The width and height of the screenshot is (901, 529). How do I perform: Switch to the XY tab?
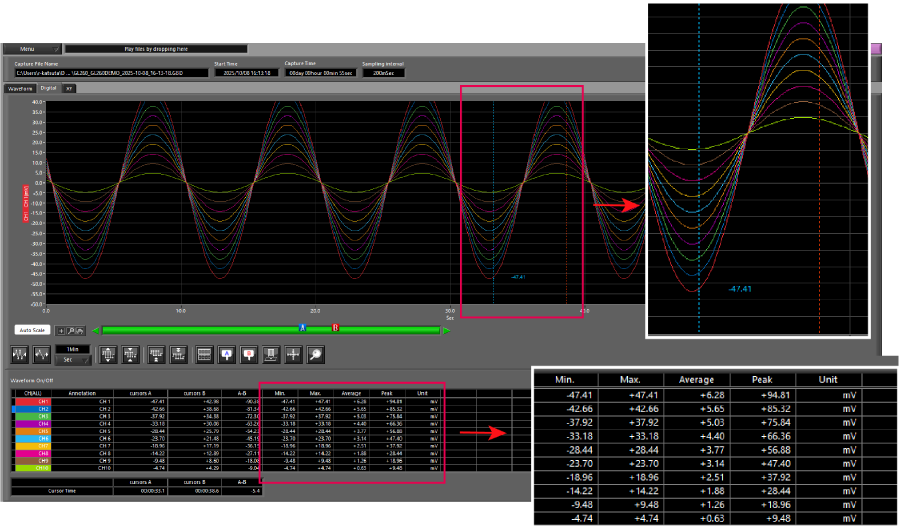tap(69, 88)
